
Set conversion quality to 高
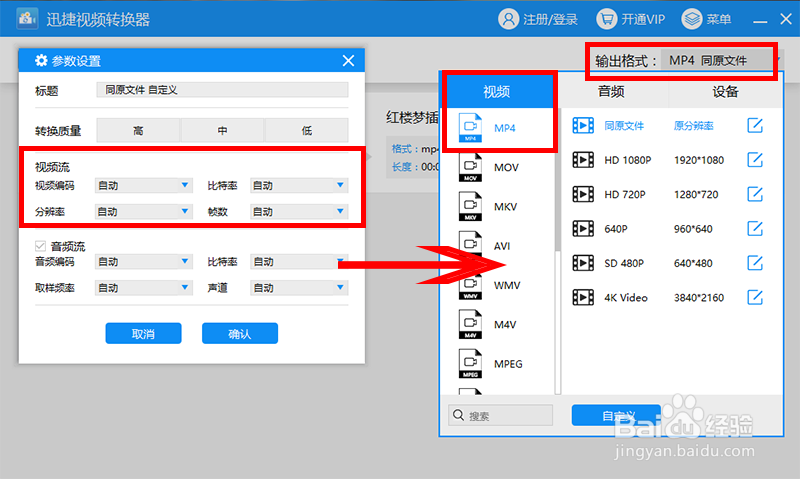[138, 131]
